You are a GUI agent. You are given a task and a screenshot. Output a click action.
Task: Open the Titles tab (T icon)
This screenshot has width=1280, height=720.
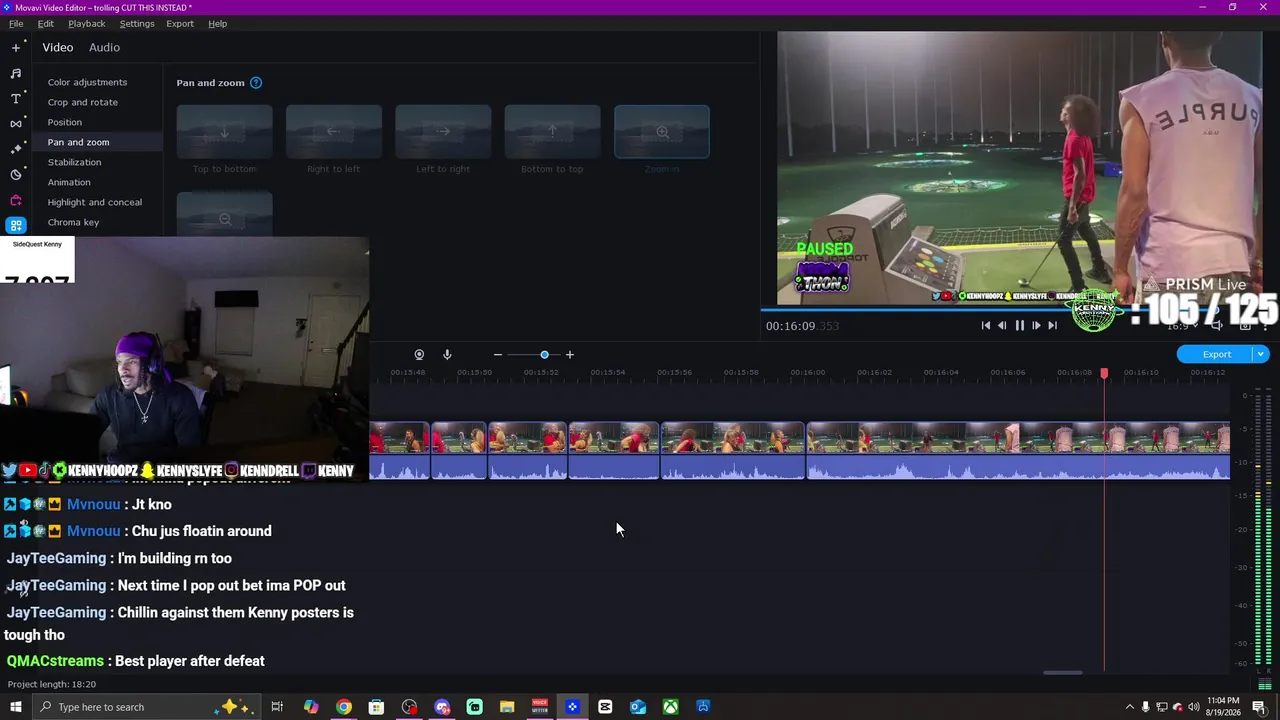16,98
